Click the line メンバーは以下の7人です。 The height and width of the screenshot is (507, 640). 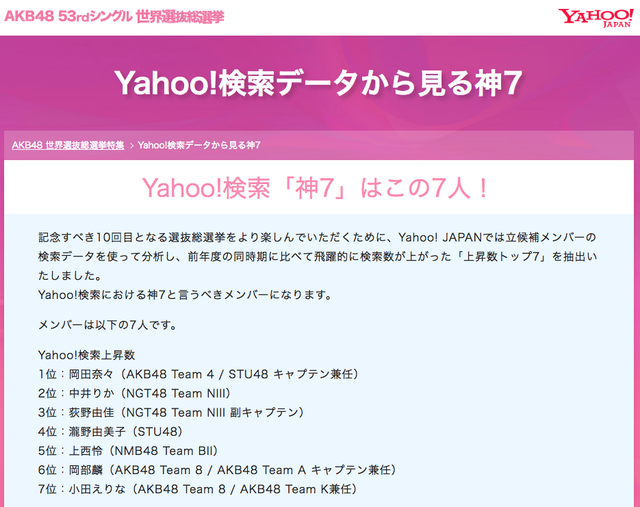click(108, 325)
